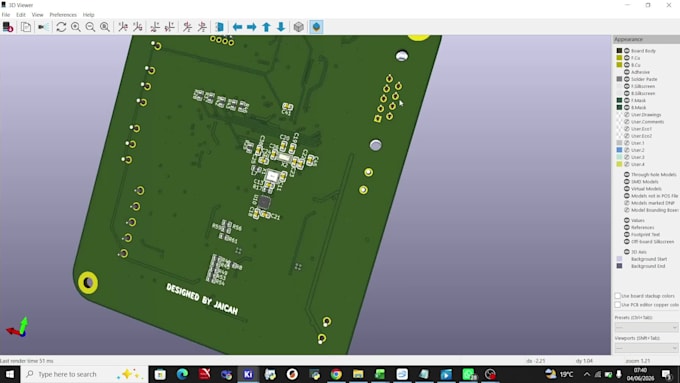
Task: Open Google Chrome from the taskbar
Action: (x=336, y=374)
